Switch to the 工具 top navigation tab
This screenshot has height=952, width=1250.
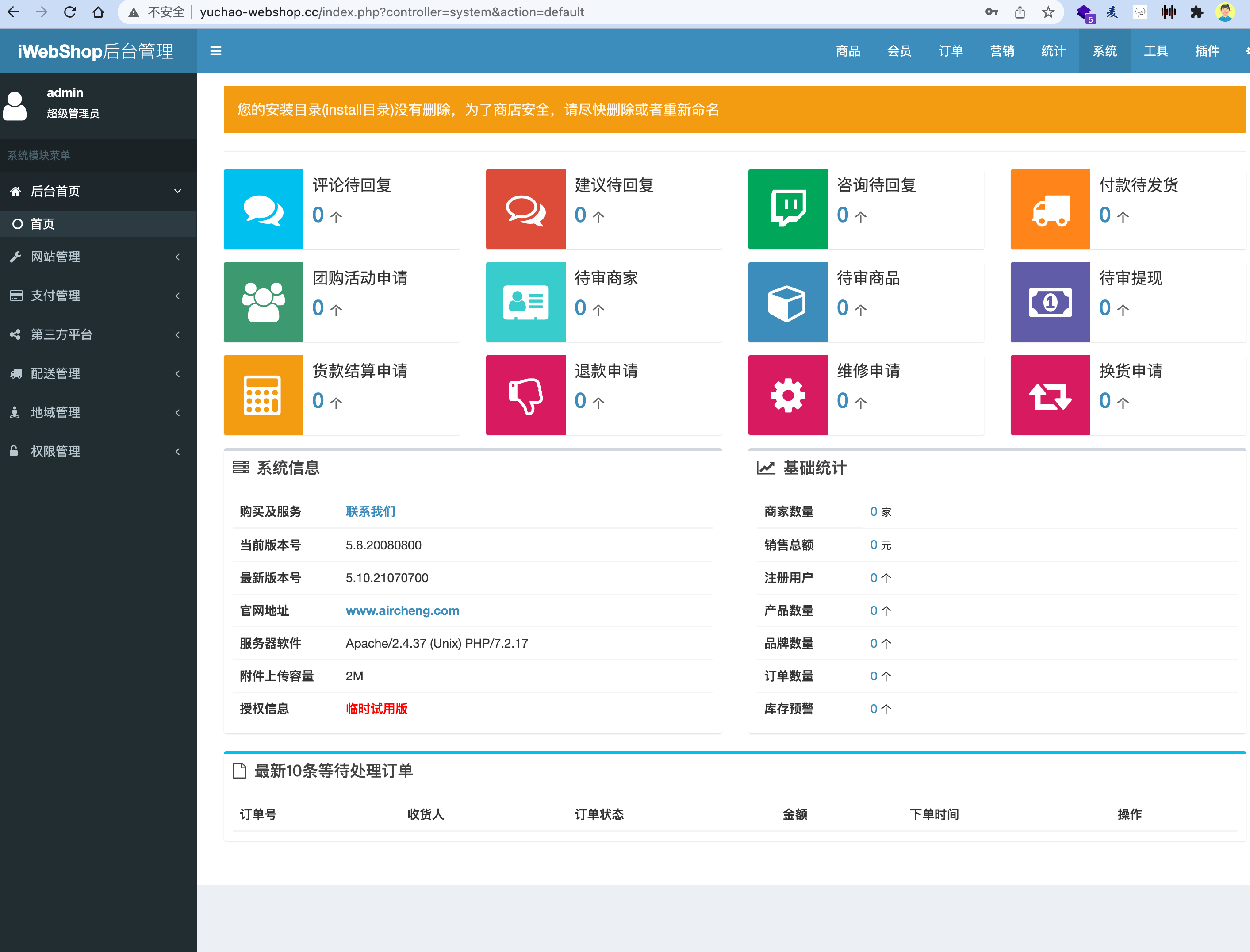(1155, 51)
